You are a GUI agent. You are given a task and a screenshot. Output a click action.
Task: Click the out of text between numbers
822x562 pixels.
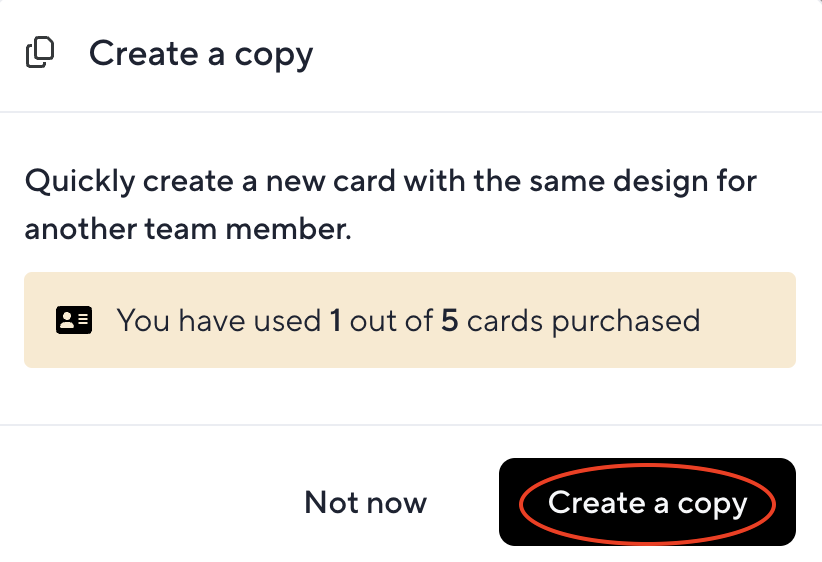[x=391, y=320]
